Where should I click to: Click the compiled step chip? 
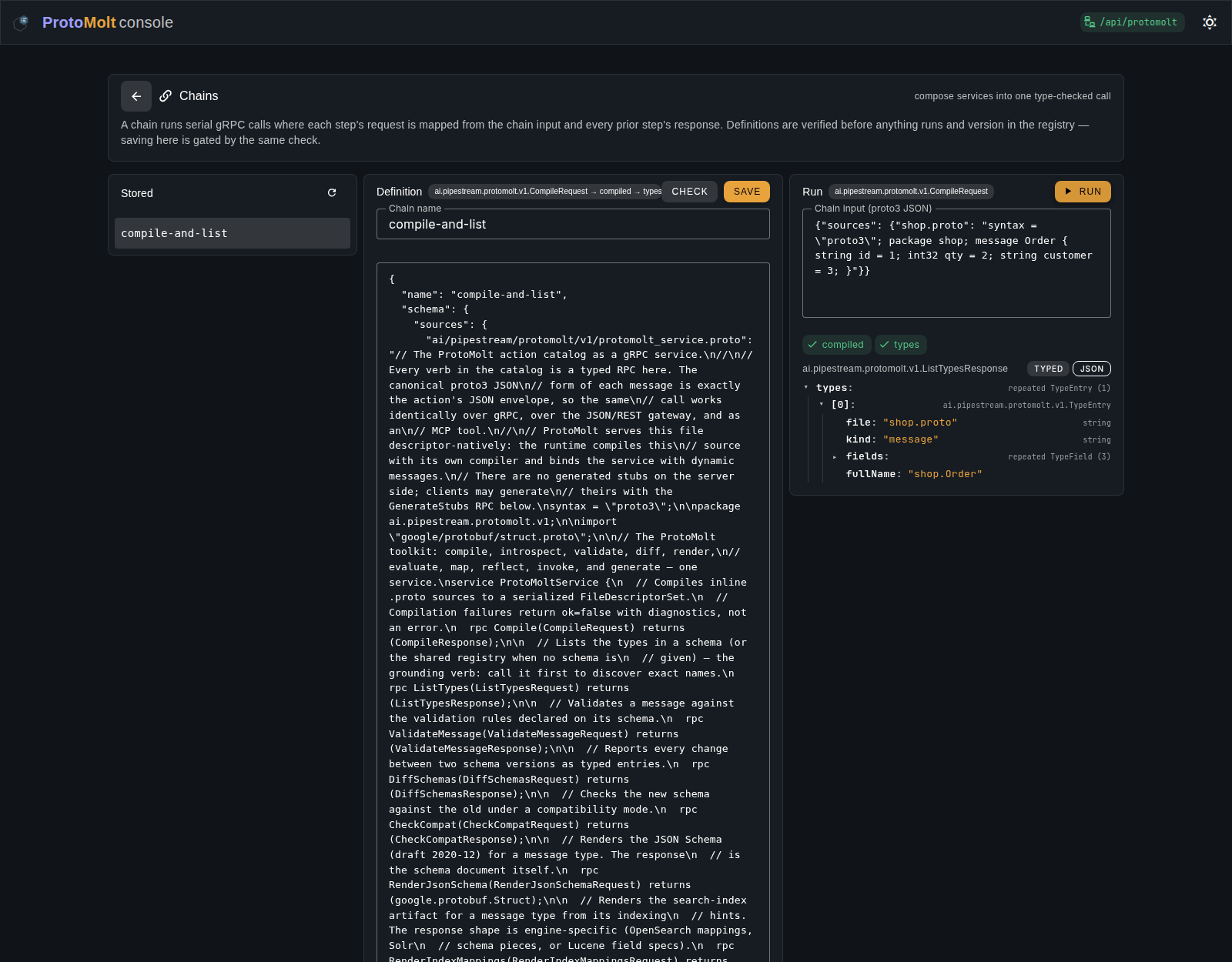coord(836,345)
